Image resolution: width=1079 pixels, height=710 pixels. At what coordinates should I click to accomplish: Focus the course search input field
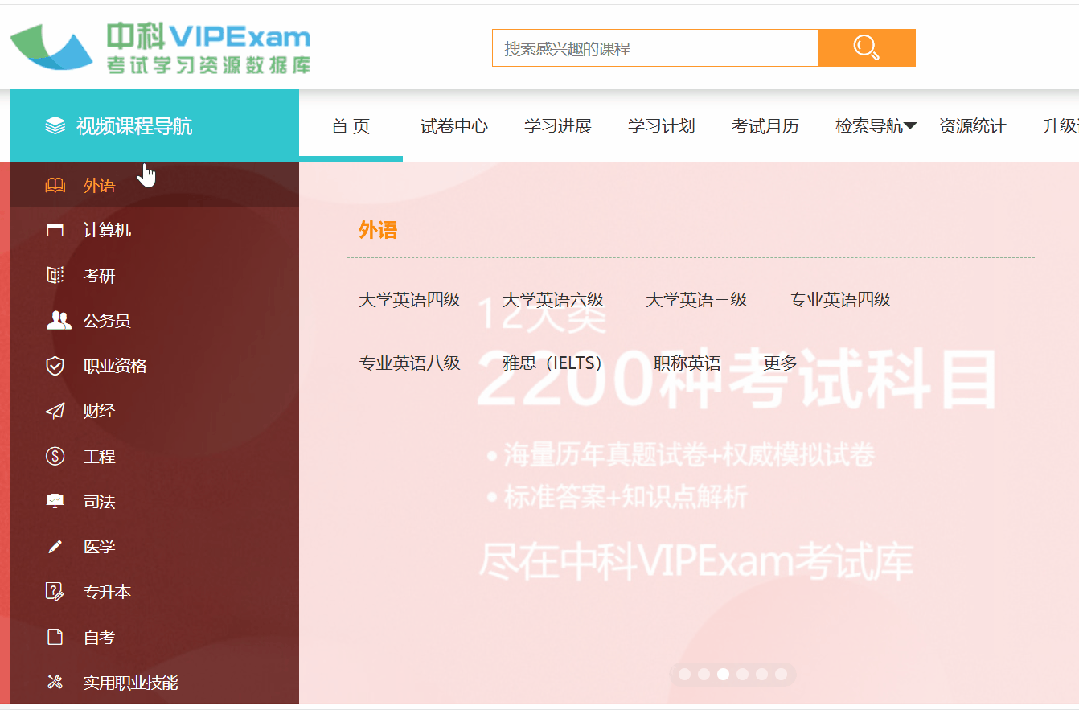point(655,48)
